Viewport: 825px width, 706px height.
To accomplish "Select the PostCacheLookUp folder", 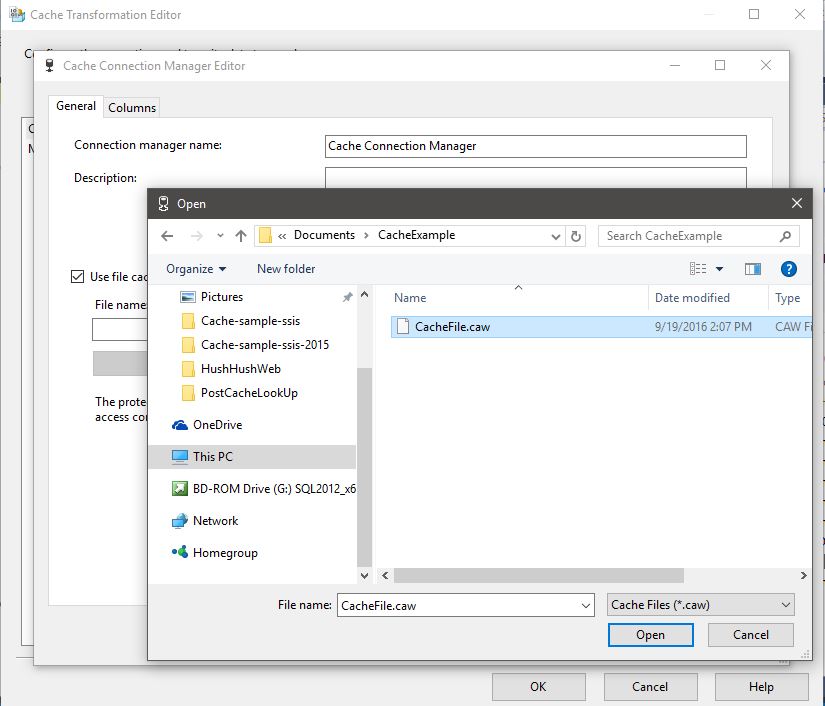I will coord(249,393).
